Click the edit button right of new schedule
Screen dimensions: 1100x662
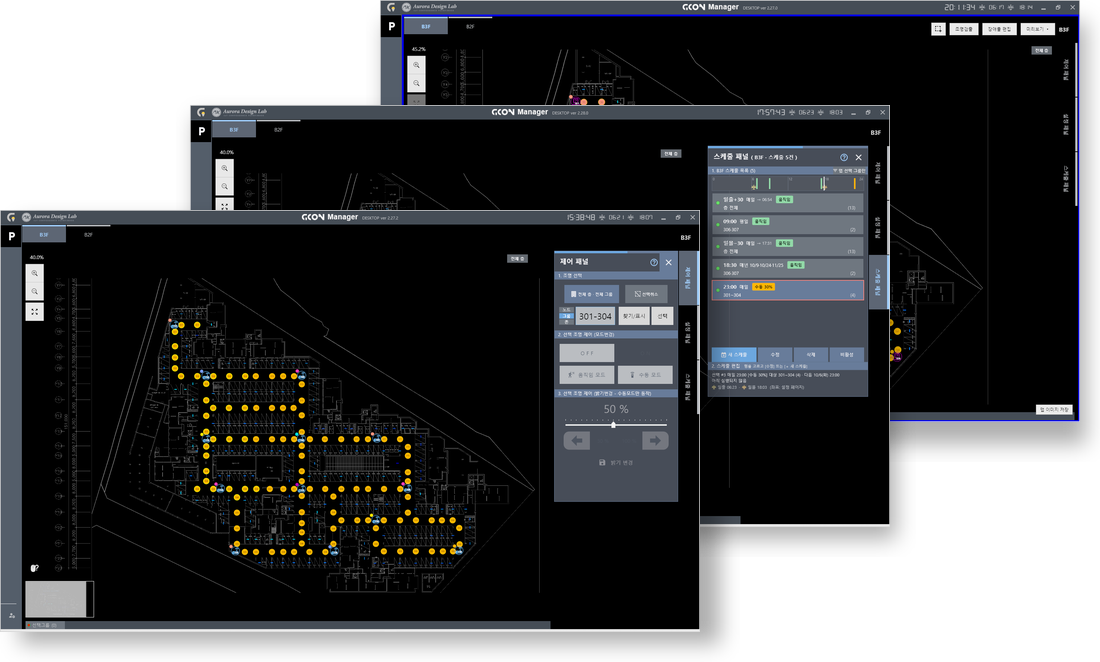pyautogui.click(x=775, y=355)
